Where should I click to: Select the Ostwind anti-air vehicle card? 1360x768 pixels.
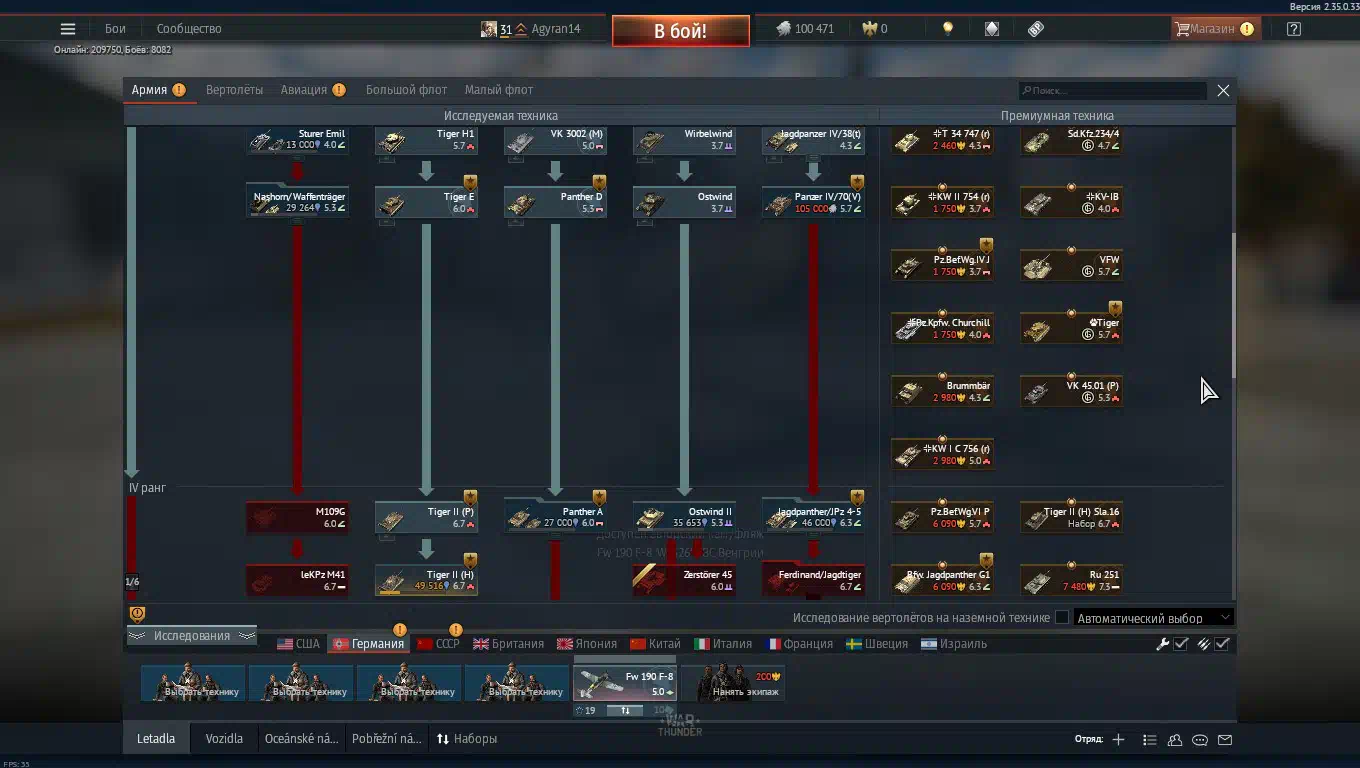point(684,202)
